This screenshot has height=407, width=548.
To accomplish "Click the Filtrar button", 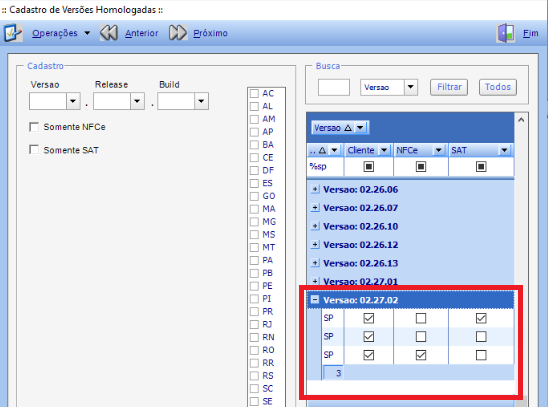I will (x=449, y=87).
